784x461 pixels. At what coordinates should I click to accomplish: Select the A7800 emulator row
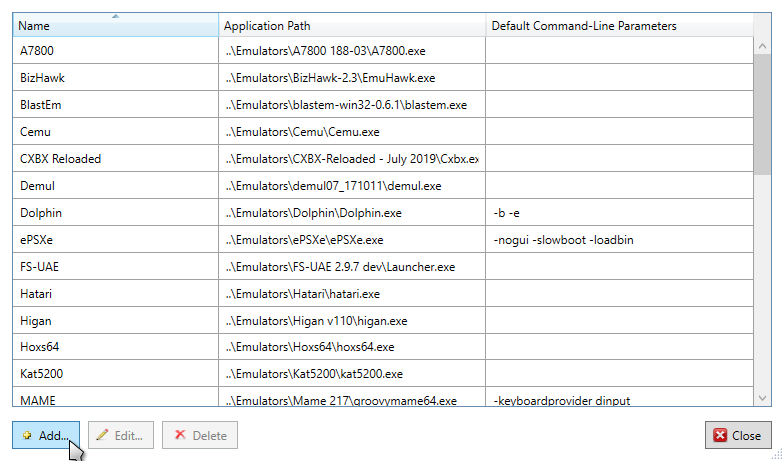point(383,50)
